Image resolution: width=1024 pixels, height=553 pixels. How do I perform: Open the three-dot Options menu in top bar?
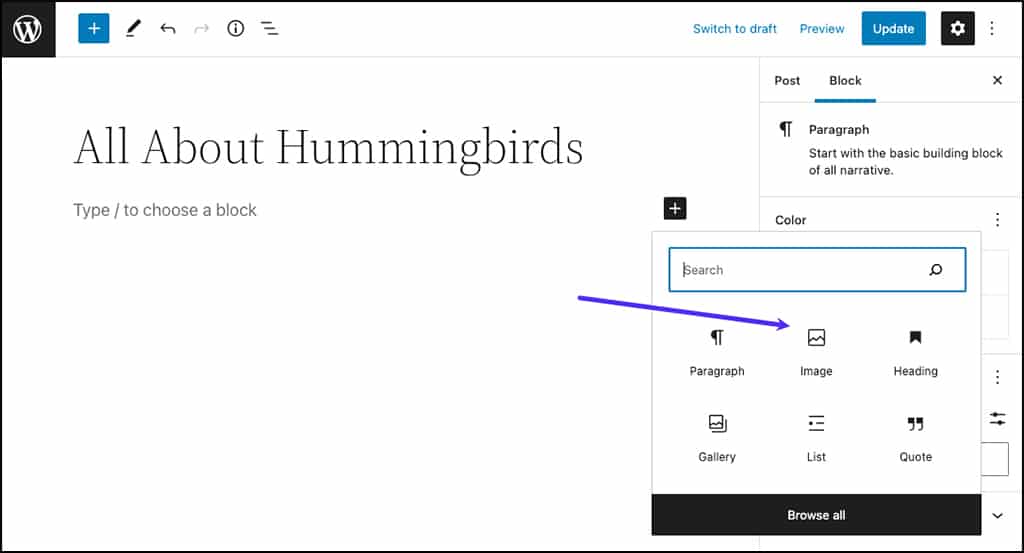coord(992,29)
